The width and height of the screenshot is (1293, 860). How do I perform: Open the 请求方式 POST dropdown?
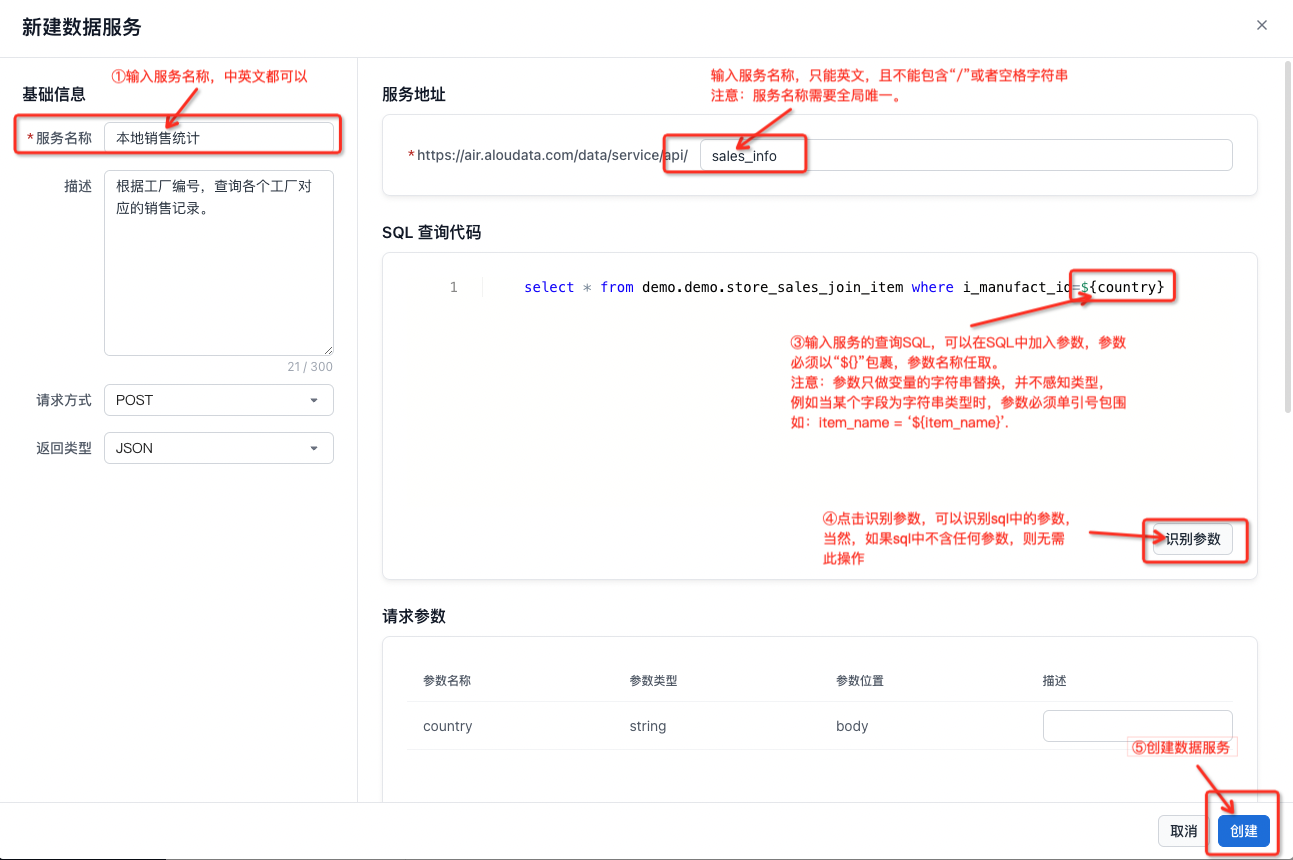[x=218, y=400]
